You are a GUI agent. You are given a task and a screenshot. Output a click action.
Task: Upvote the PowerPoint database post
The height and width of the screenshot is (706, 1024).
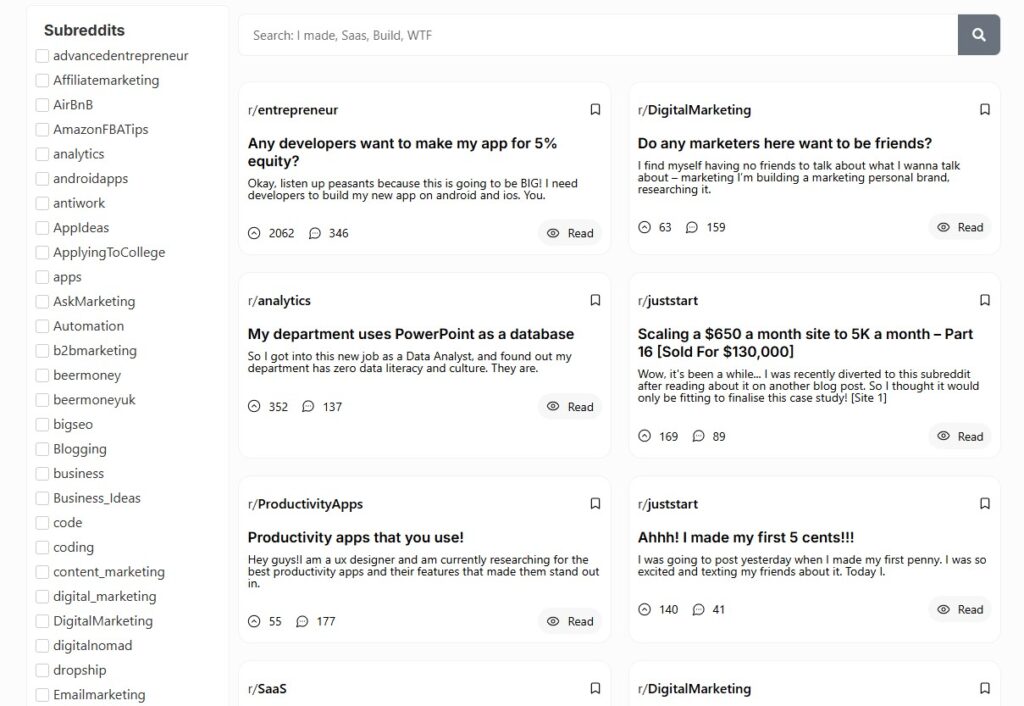click(254, 407)
